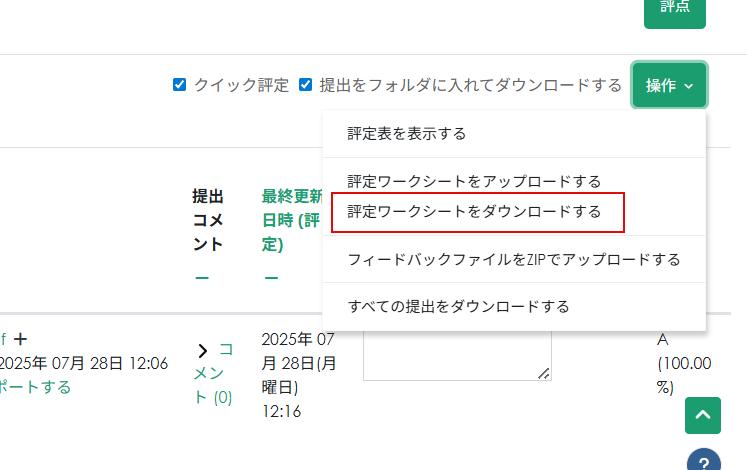Choose フィードバックファイルをZIPでアップロードする option
Screen dimensions: 747x470
513,259
